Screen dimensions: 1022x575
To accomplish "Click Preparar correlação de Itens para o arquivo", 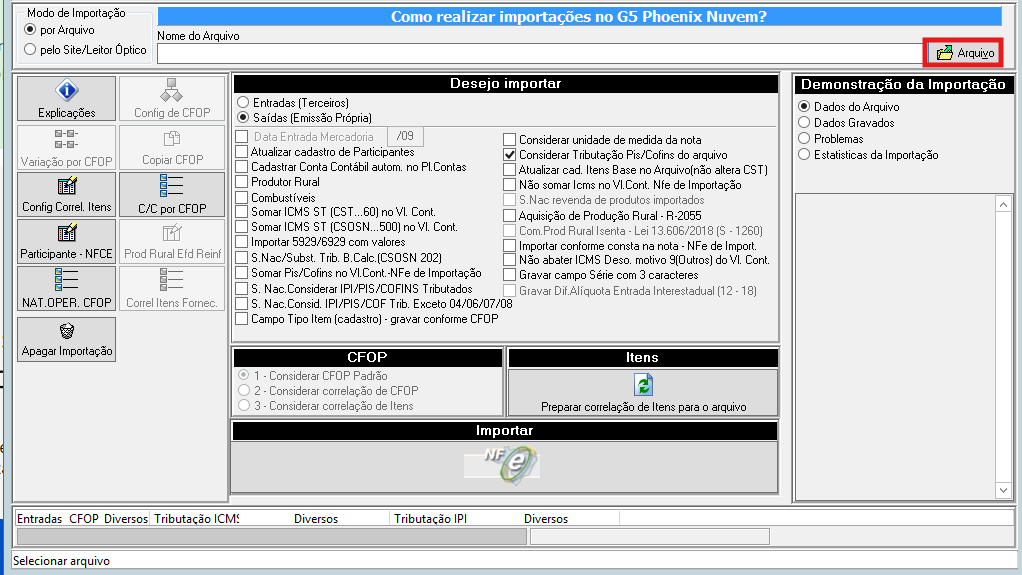I will pyautogui.click(x=643, y=393).
